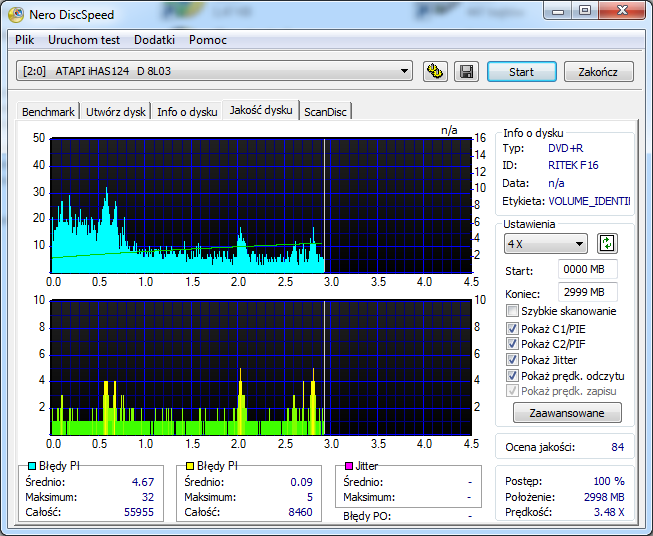Image resolution: width=653 pixels, height=536 pixels.
Task: Click the lower PIF errors graph
Action: coord(261,367)
